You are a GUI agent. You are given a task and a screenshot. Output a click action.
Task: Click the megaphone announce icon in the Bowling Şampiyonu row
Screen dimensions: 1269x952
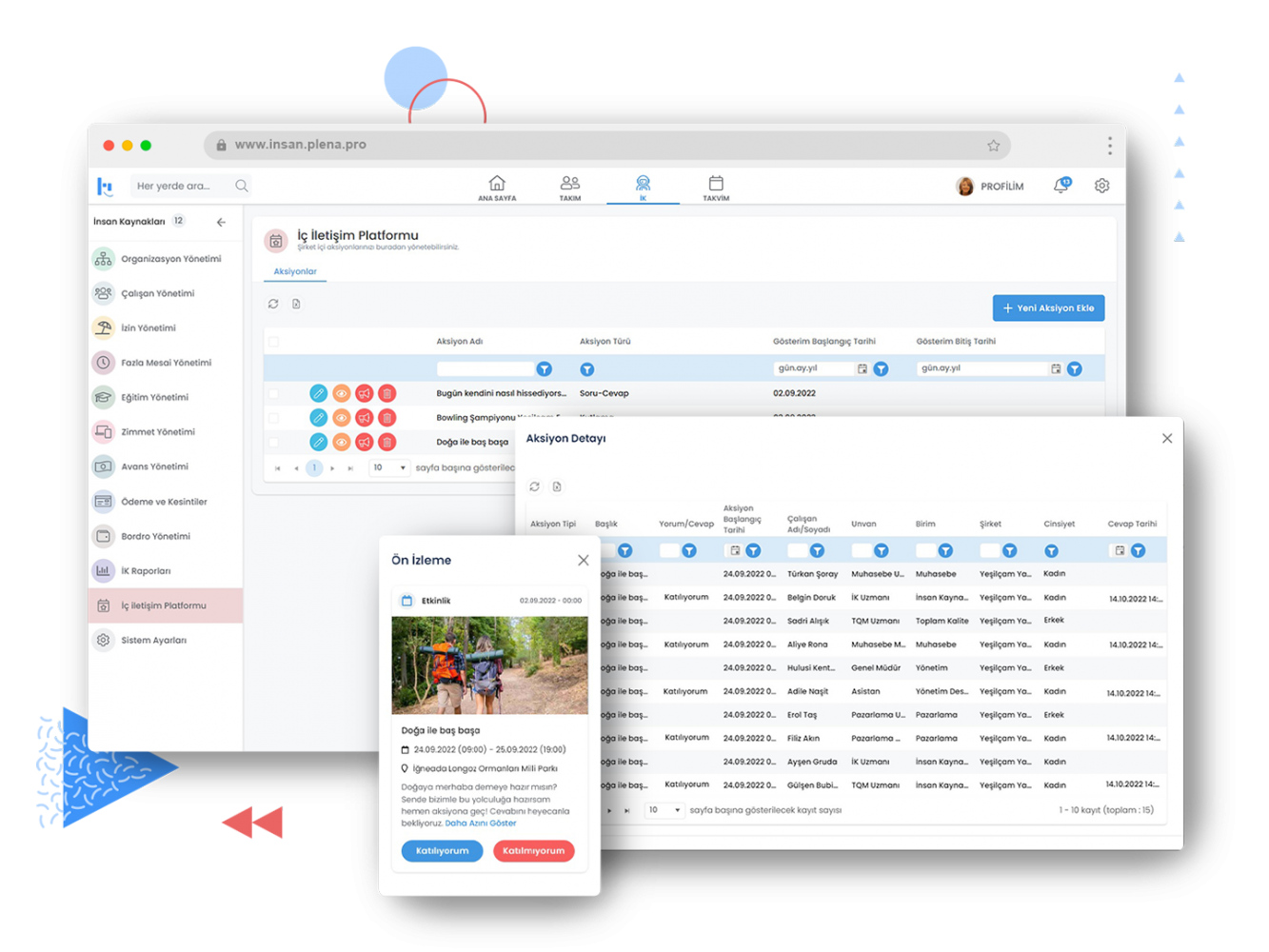[365, 418]
